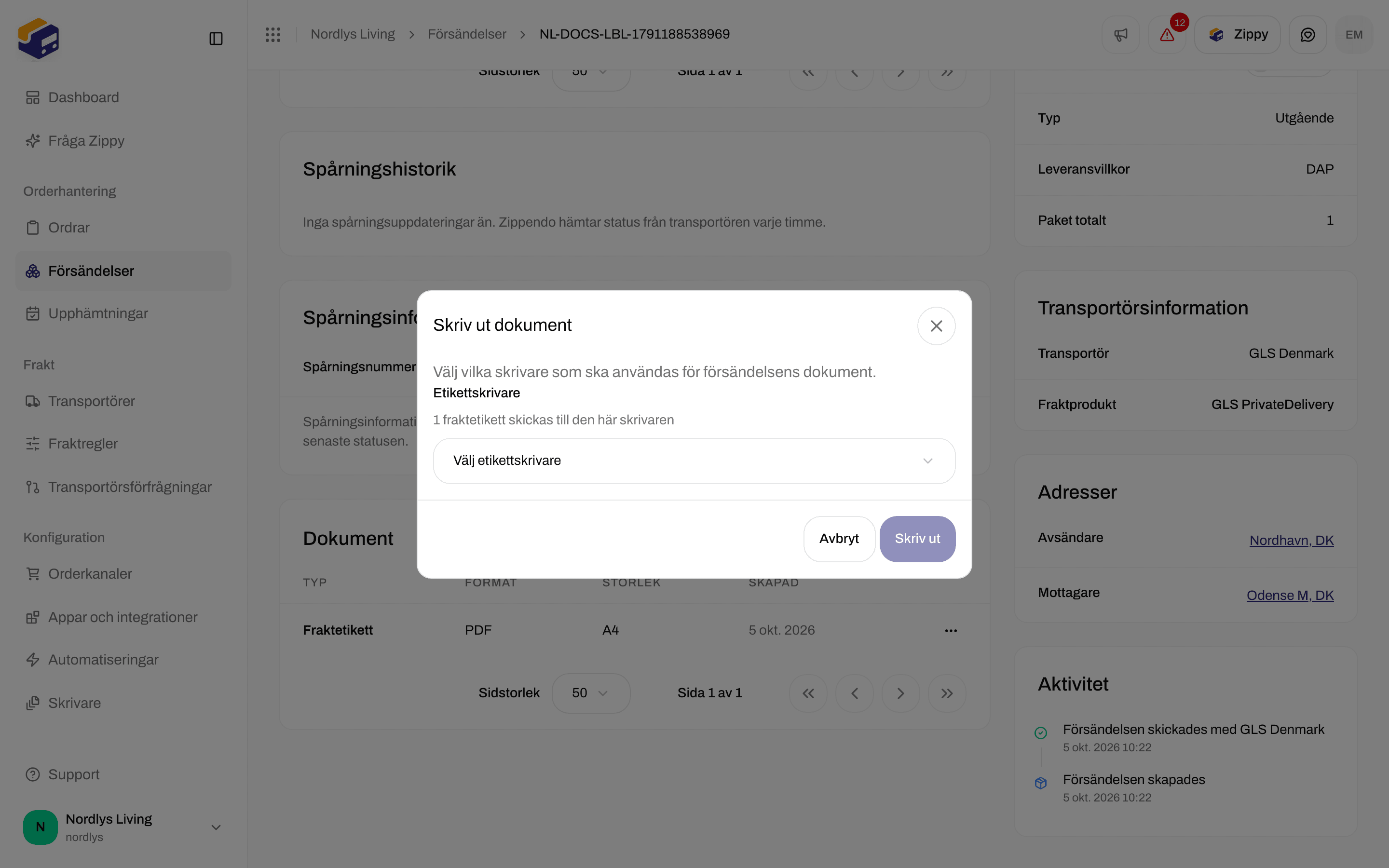Click the Skriv ut button
The height and width of the screenshot is (868, 1389).
[x=917, y=539]
